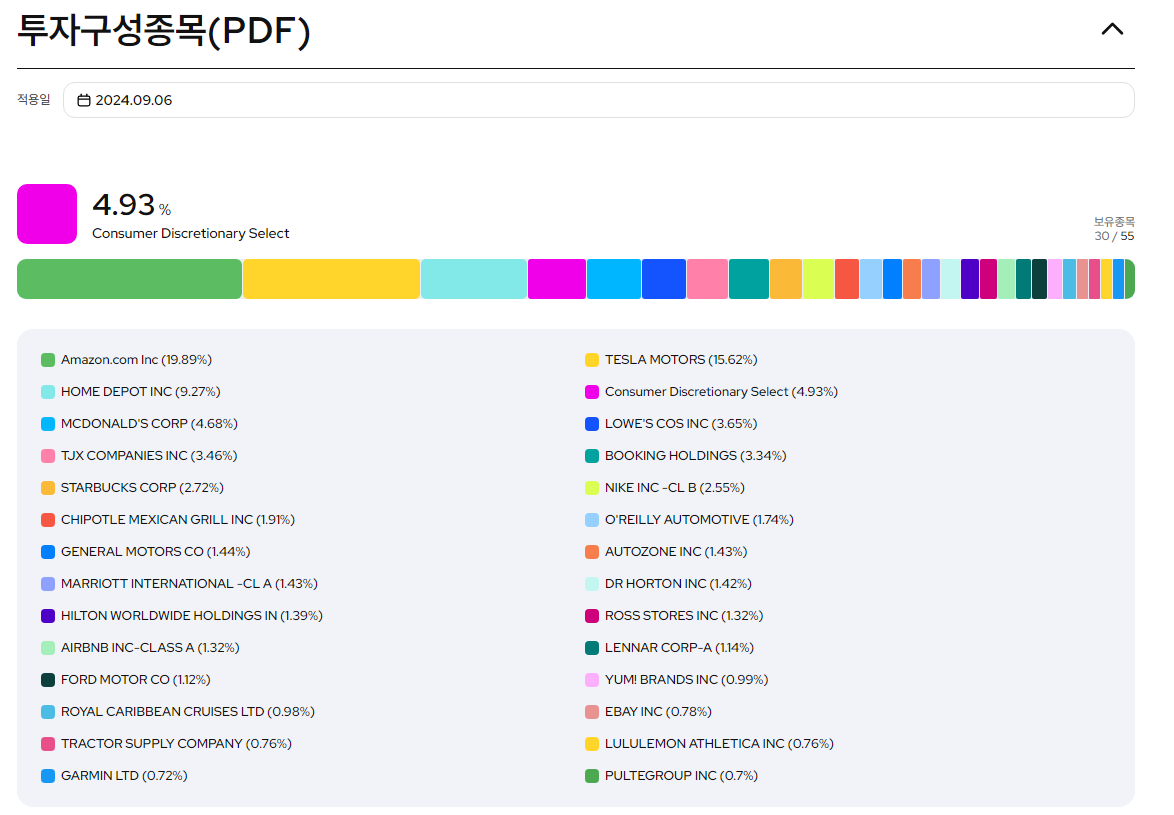1174x815 pixels.
Task: Open the 적용일 date picker field
Action: [598, 100]
